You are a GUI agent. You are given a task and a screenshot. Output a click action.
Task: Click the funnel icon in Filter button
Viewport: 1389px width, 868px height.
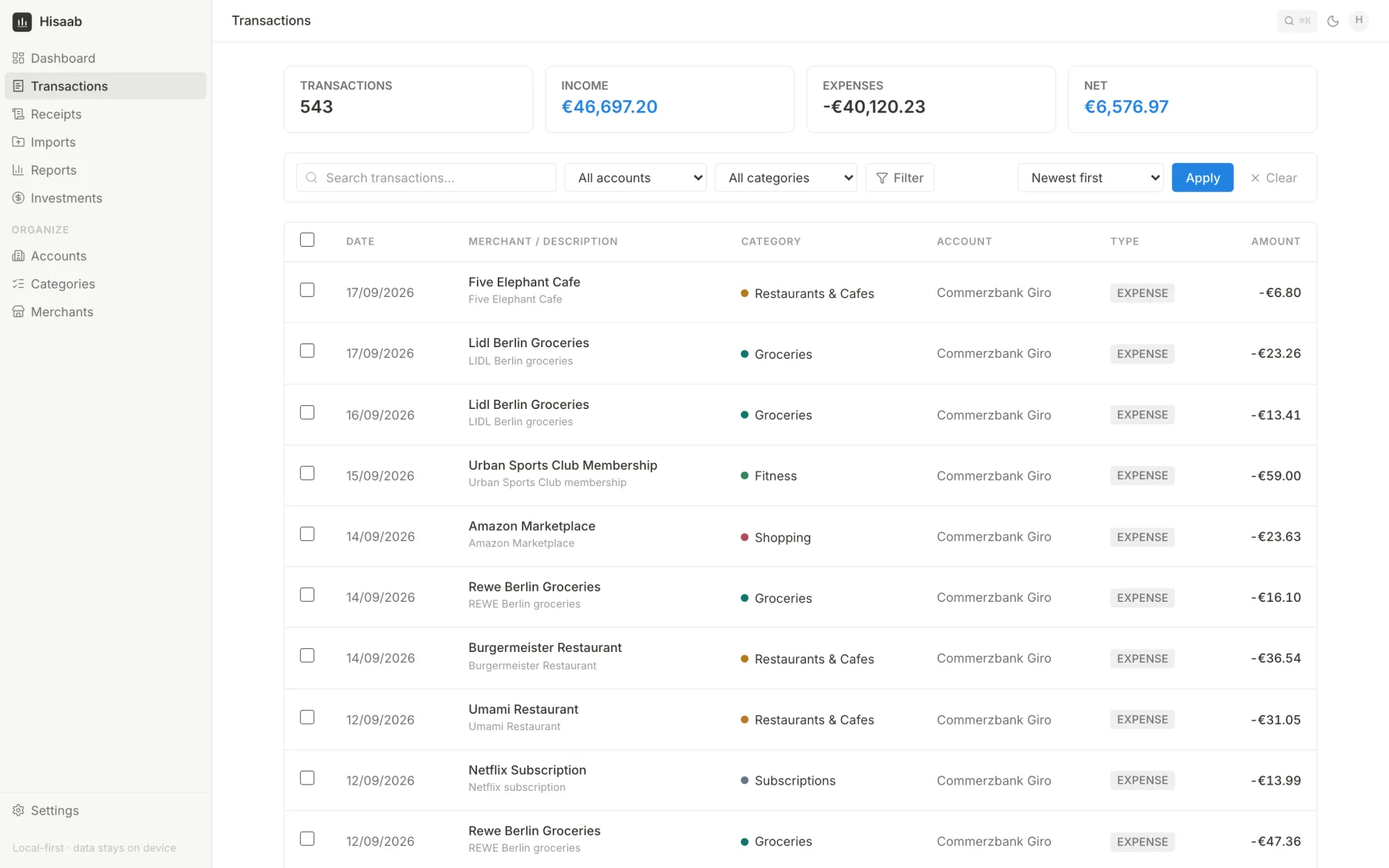point(882,178)
